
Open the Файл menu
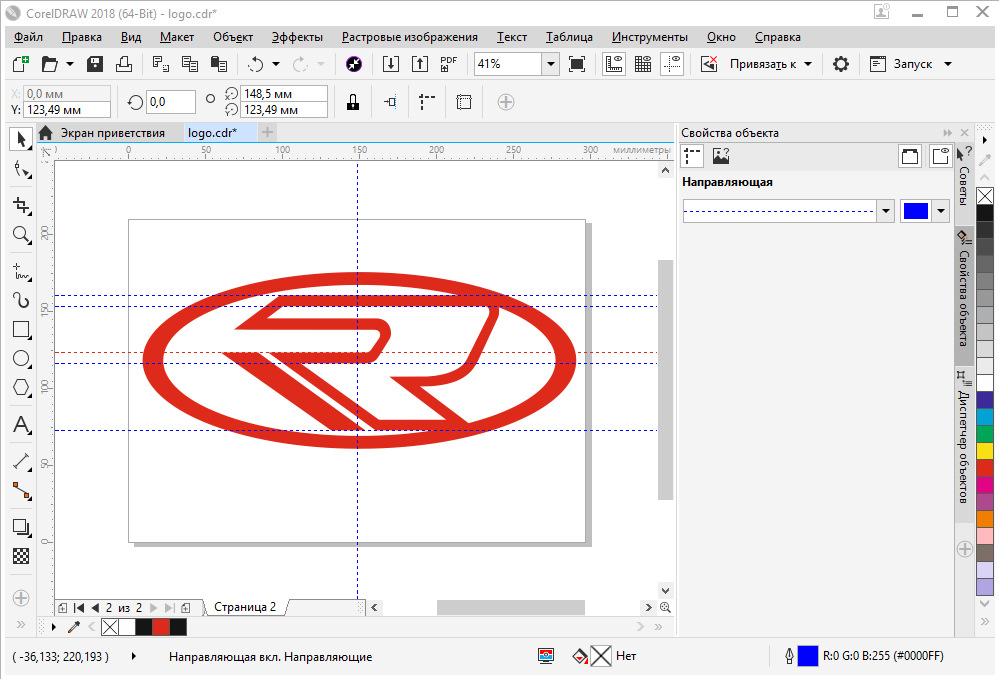click(x=28, y=37)
